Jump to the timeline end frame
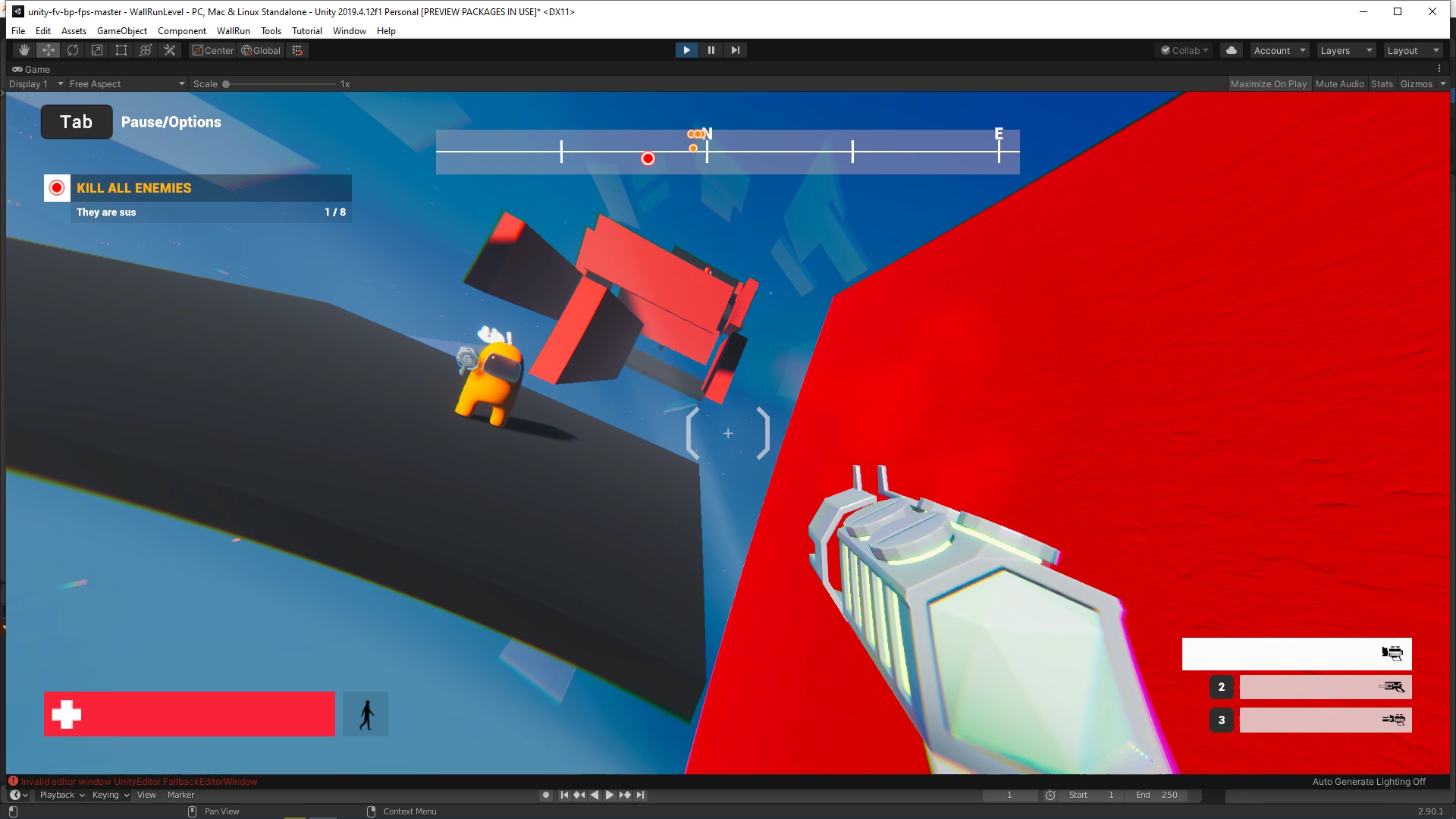 tap(640, 795)
